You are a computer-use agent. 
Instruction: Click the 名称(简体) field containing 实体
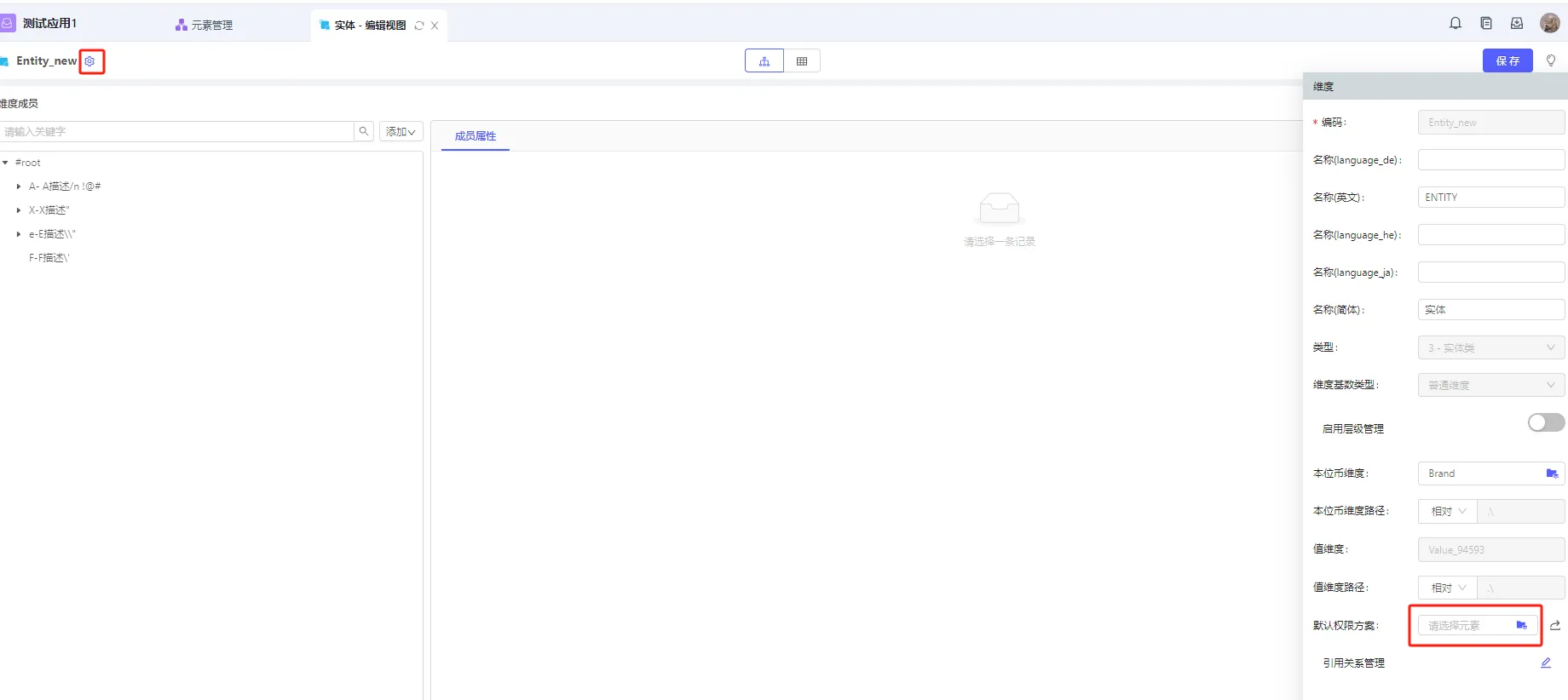click(x=1491, y=310)
